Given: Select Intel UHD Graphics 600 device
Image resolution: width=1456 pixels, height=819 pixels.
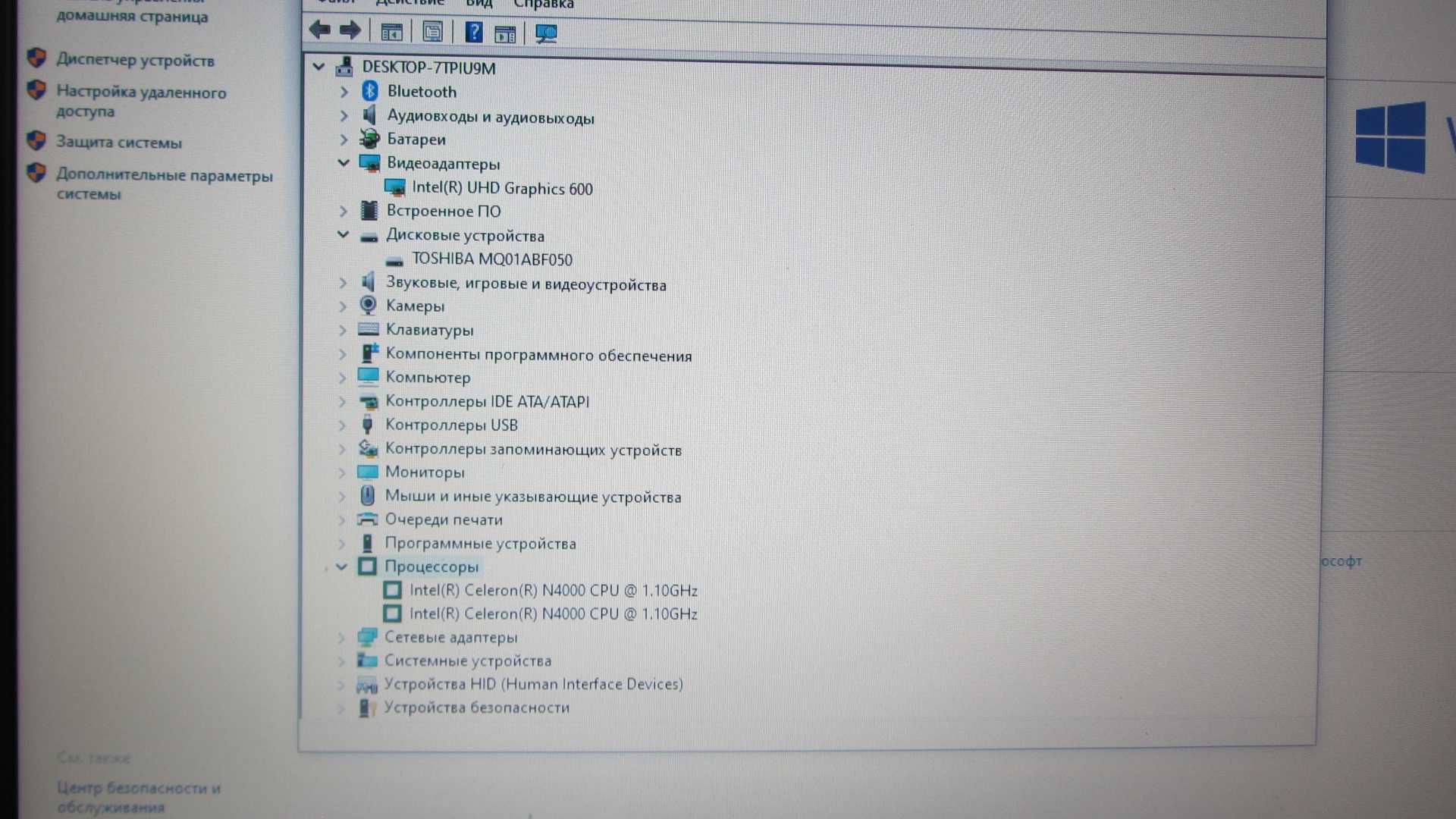Looking at the screenshot, I should click(x=501, y=188).
